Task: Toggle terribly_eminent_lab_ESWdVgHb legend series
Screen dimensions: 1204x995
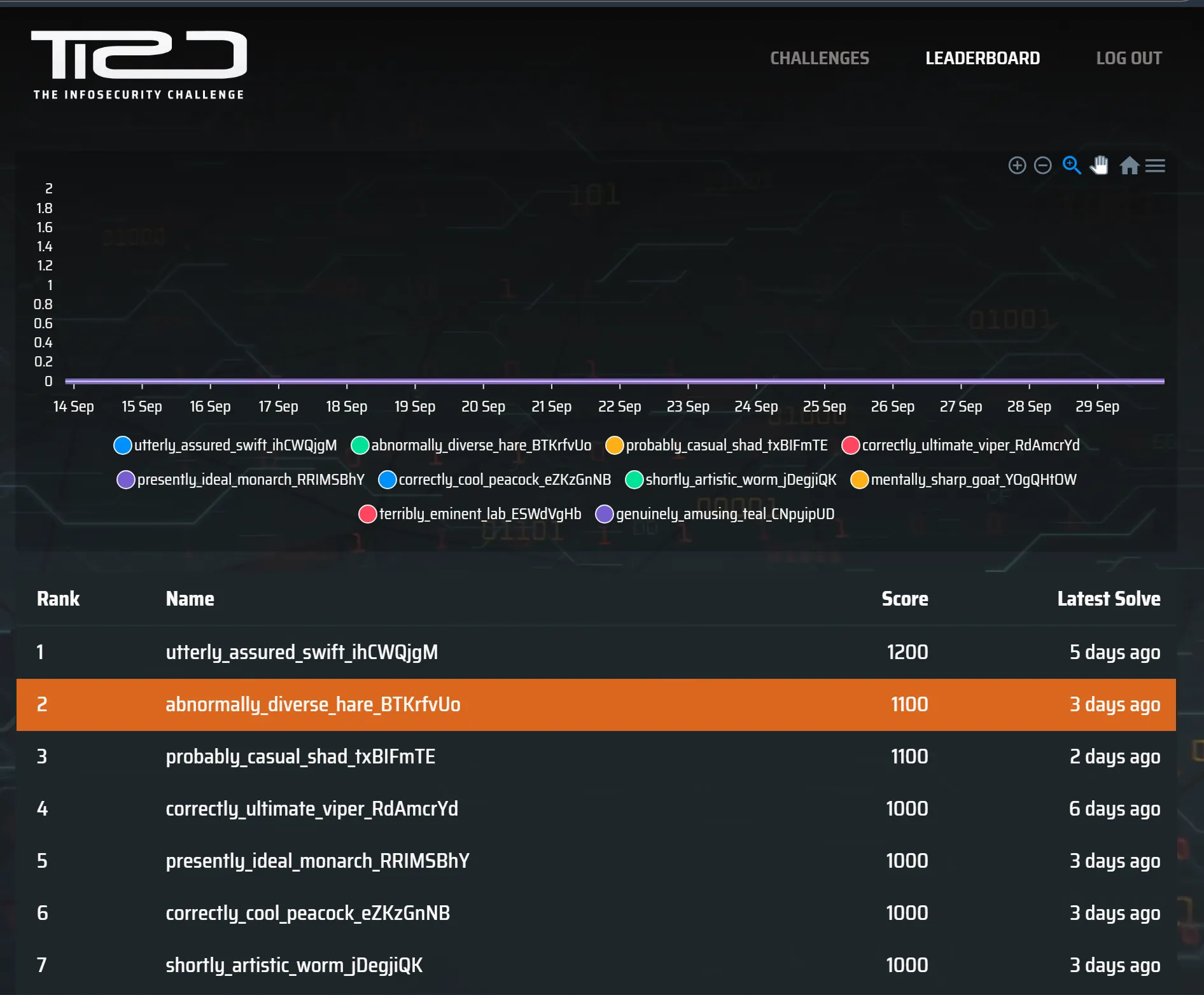Action: click(x=470, y=514)
